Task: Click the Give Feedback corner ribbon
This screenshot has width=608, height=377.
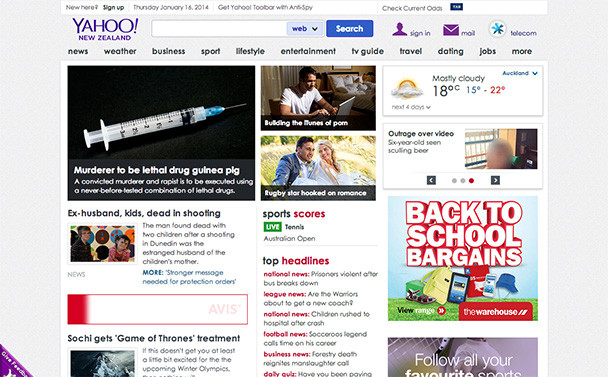Action: (14, 363)
